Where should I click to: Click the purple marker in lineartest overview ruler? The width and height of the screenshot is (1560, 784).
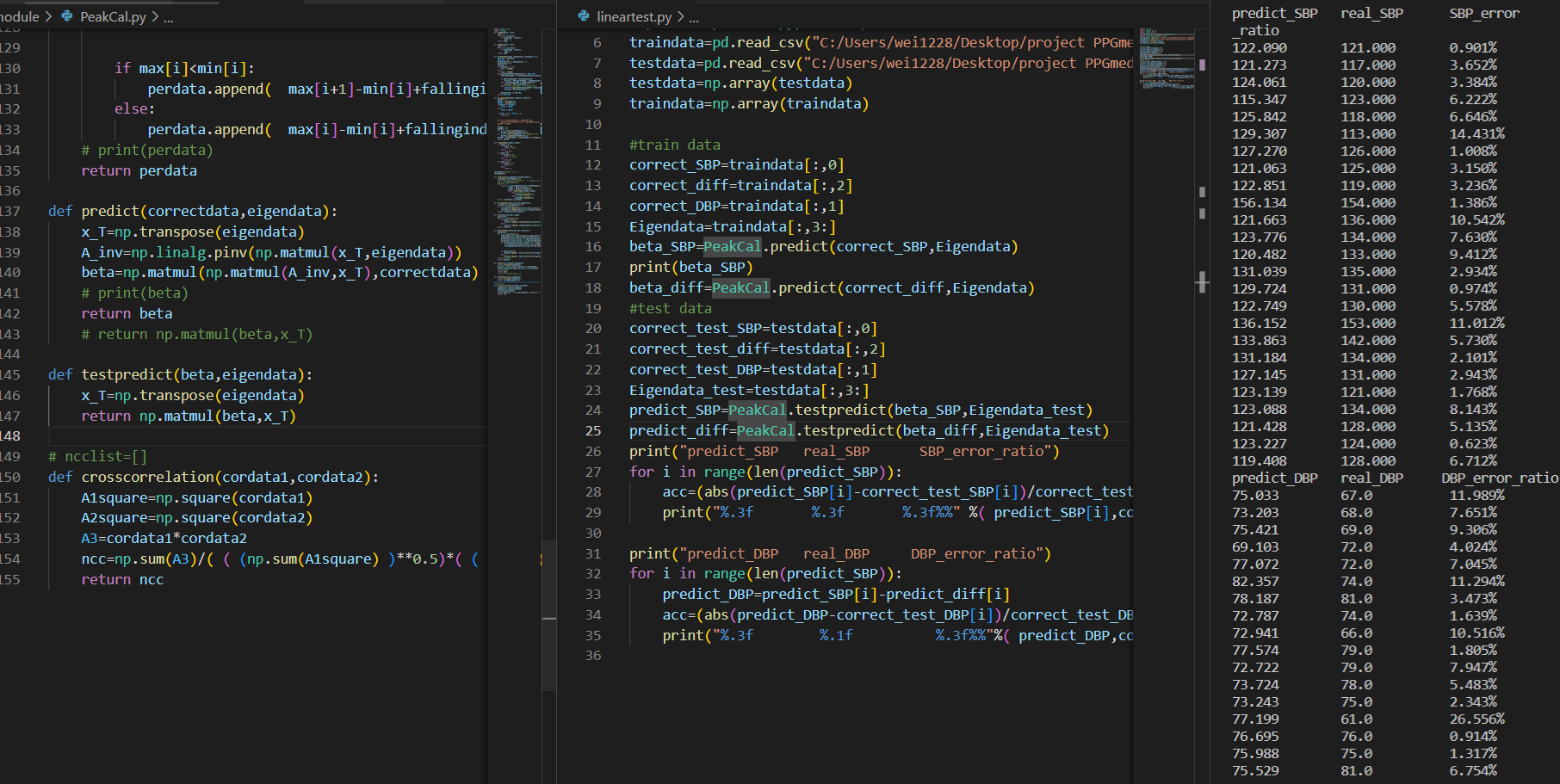pos(1202,65)
